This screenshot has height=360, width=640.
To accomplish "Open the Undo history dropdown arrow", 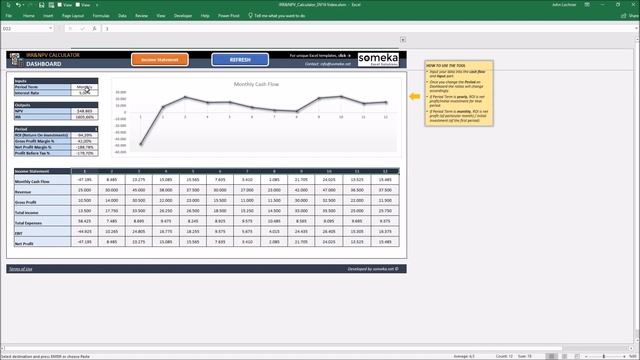I will point(23,5).
